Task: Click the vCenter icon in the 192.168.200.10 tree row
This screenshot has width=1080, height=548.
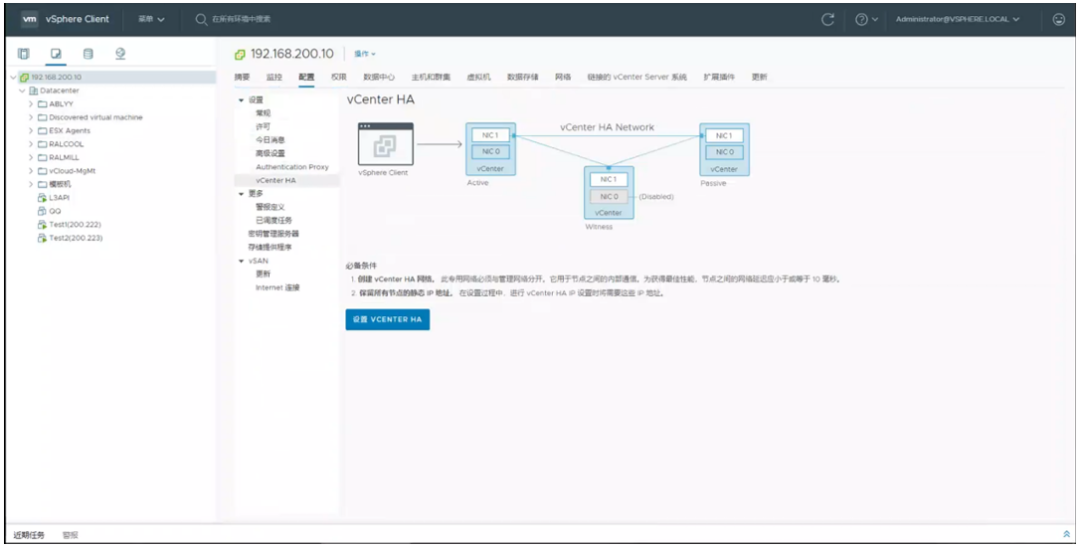Action: tap(25, 77)
